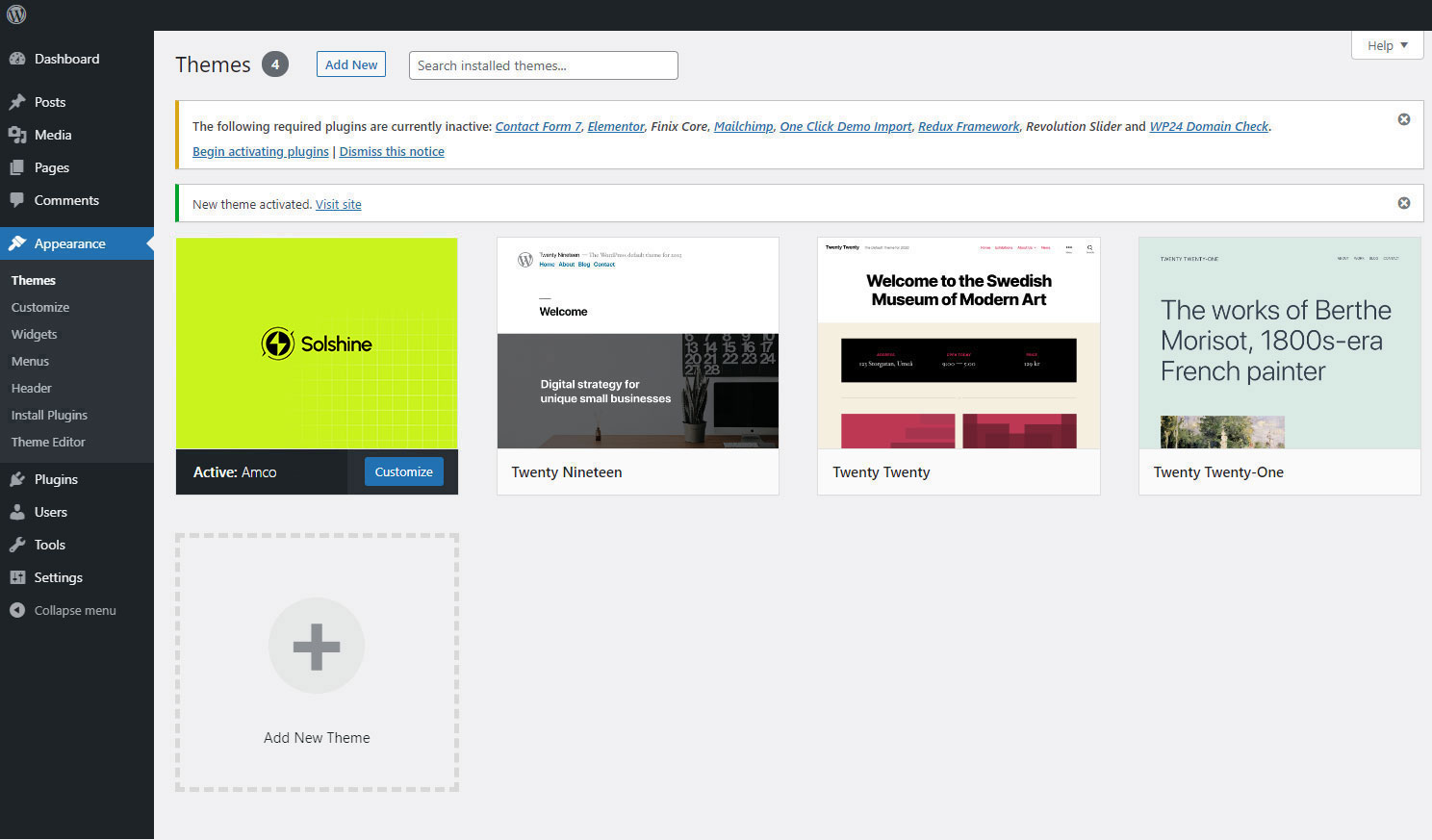Open the Theme Editor submenu item
The image size is (1432, 840).
pyautogui.click(x=48, y=442)
